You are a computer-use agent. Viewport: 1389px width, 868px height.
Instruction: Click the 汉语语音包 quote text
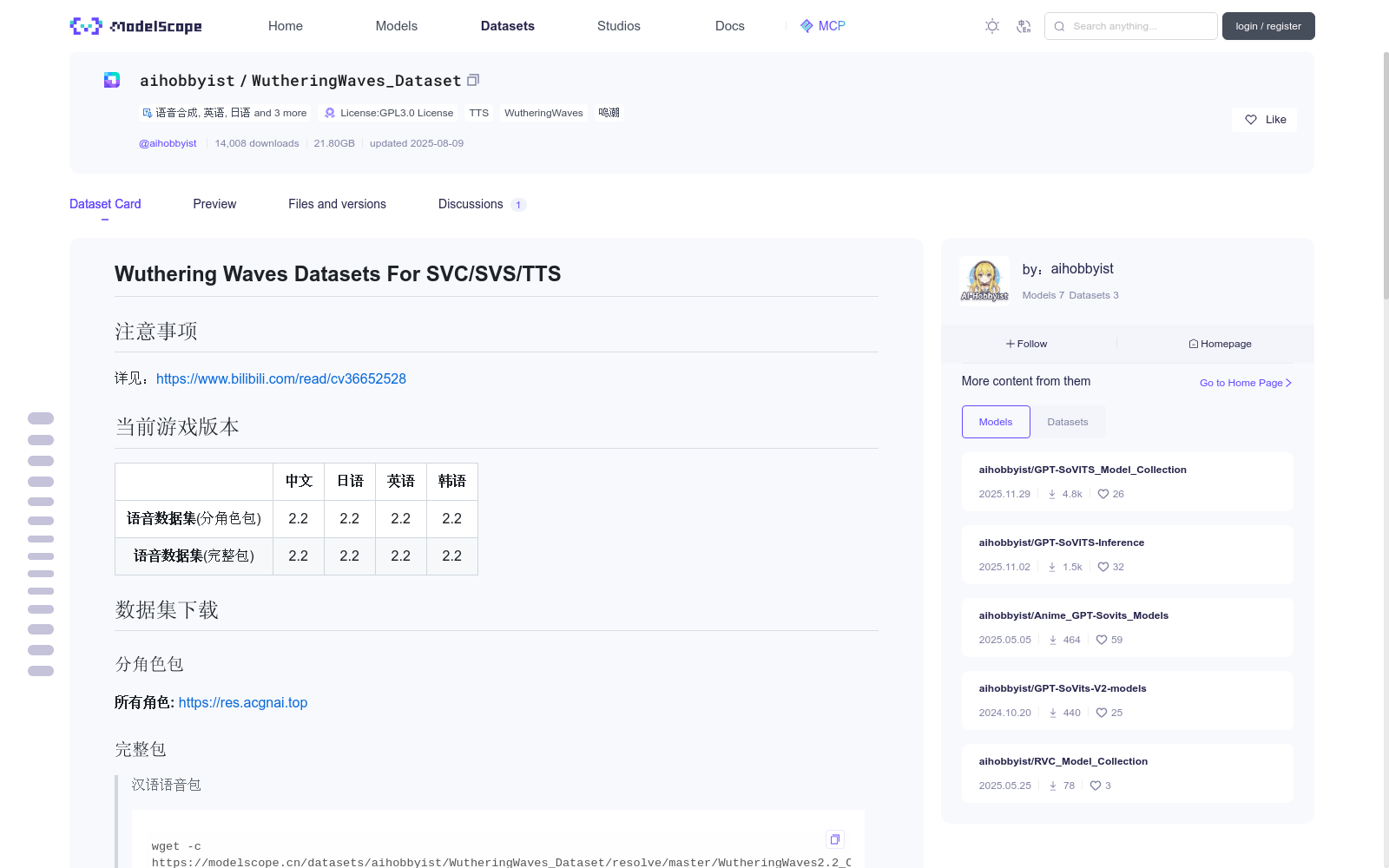[x=166, y=785]
